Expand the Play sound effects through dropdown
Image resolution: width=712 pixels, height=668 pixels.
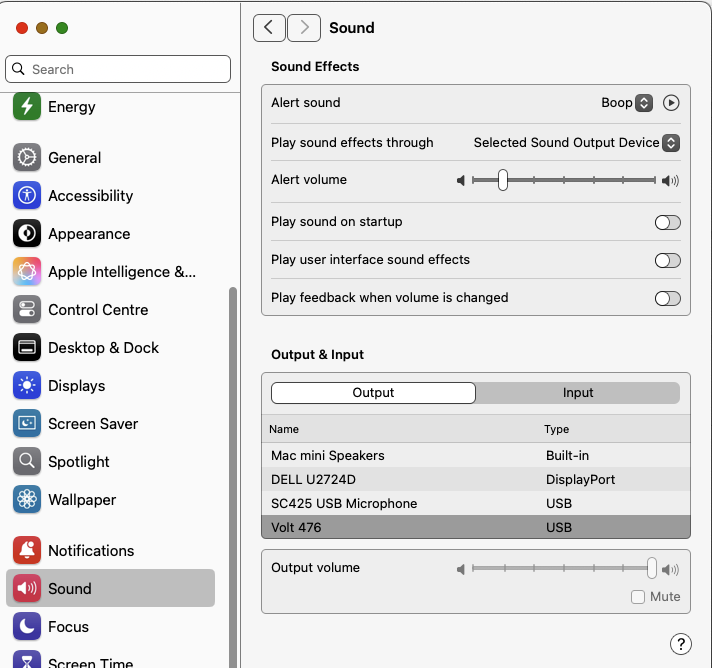671,143
